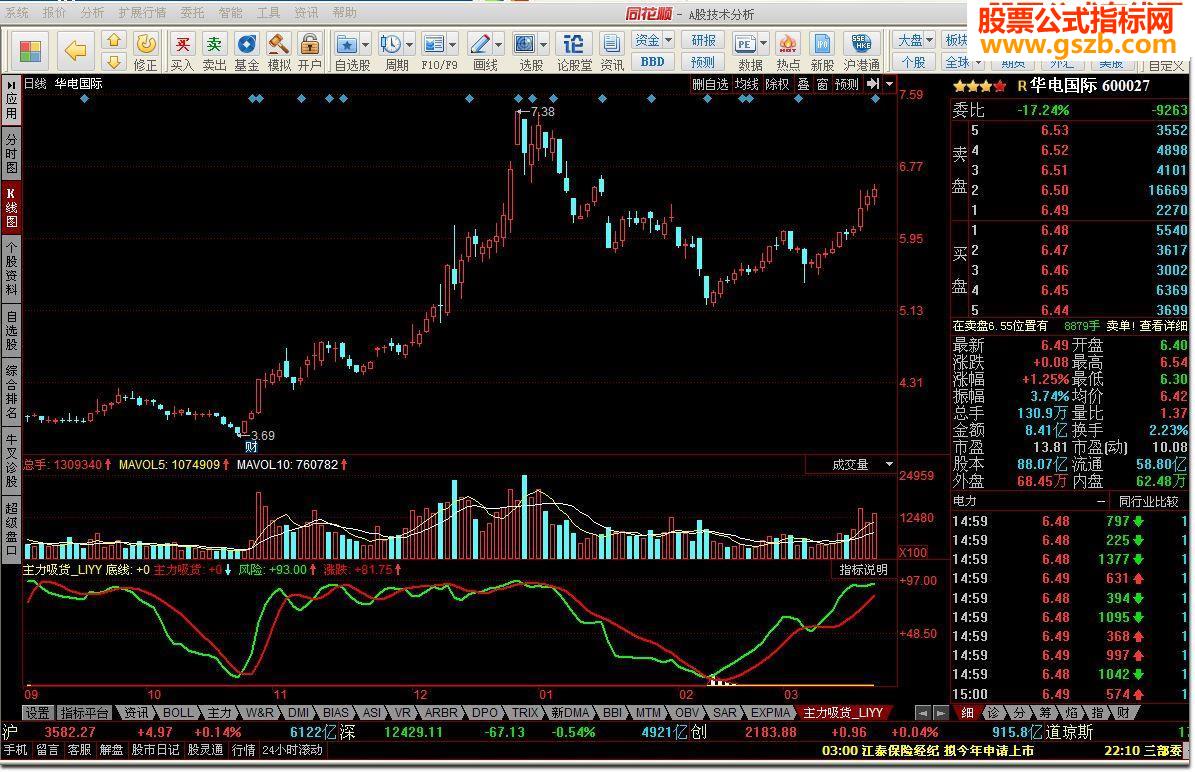The image size is (1195, 772).
Task: Click the colorful home grid icon
Action: pos(30,52)
